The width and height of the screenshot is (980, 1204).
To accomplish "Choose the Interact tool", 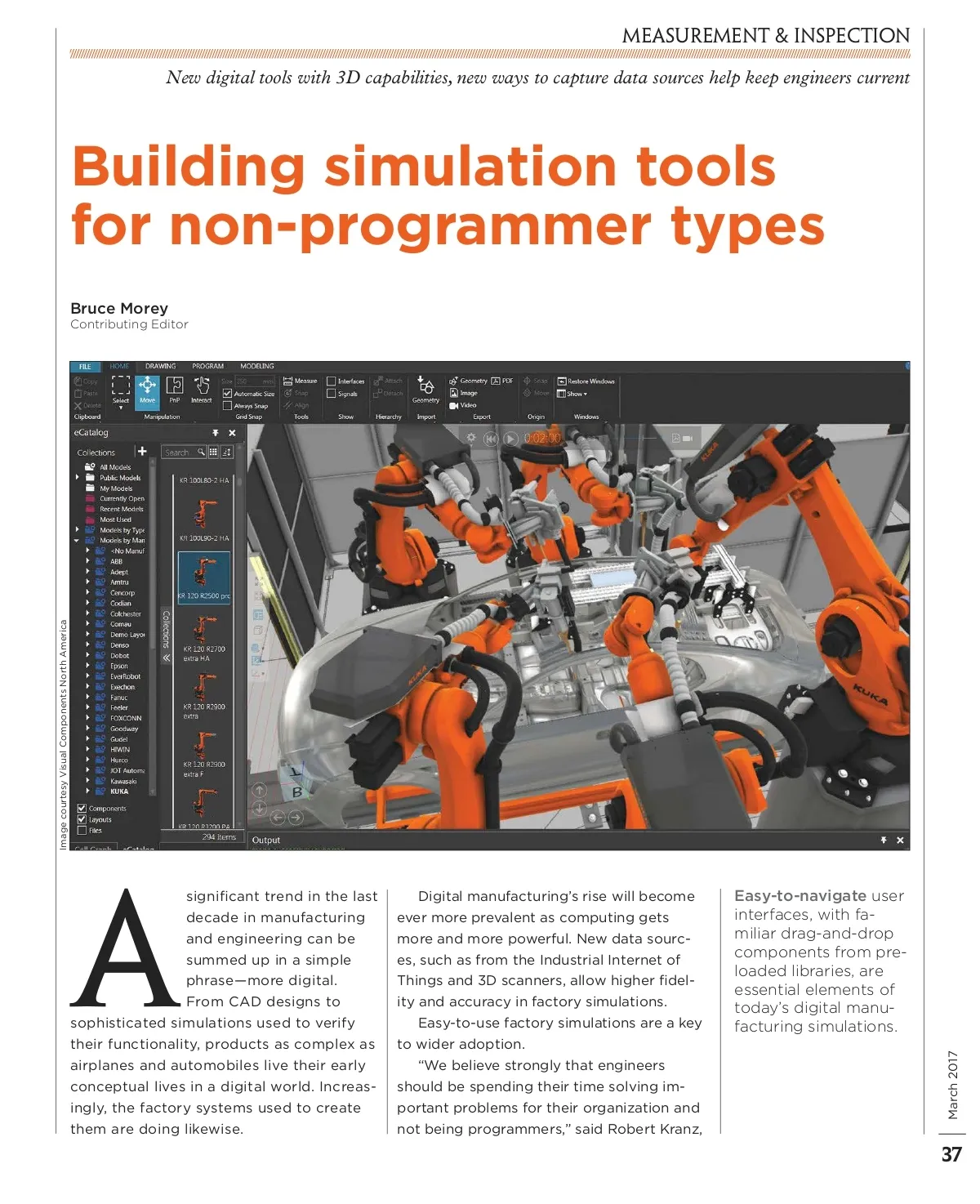I will point(201,390).
